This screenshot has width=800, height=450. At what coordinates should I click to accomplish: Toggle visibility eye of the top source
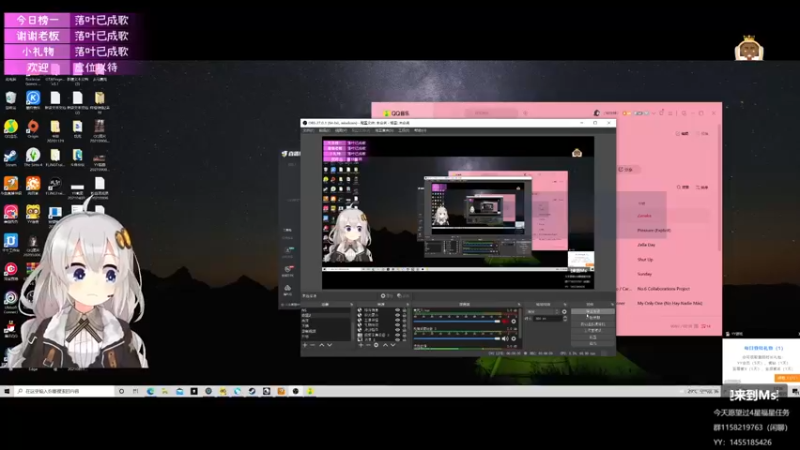(x=397, y=310)
